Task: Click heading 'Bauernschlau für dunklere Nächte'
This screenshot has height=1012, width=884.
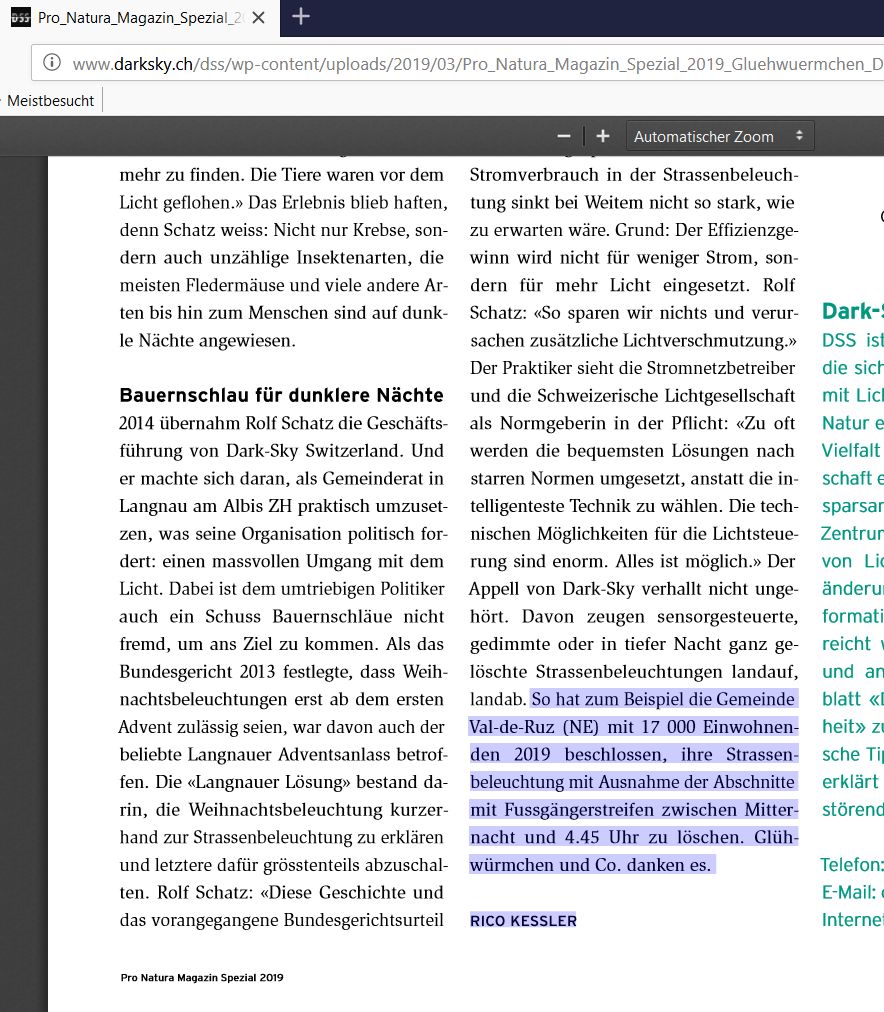Action: point(281,395)
